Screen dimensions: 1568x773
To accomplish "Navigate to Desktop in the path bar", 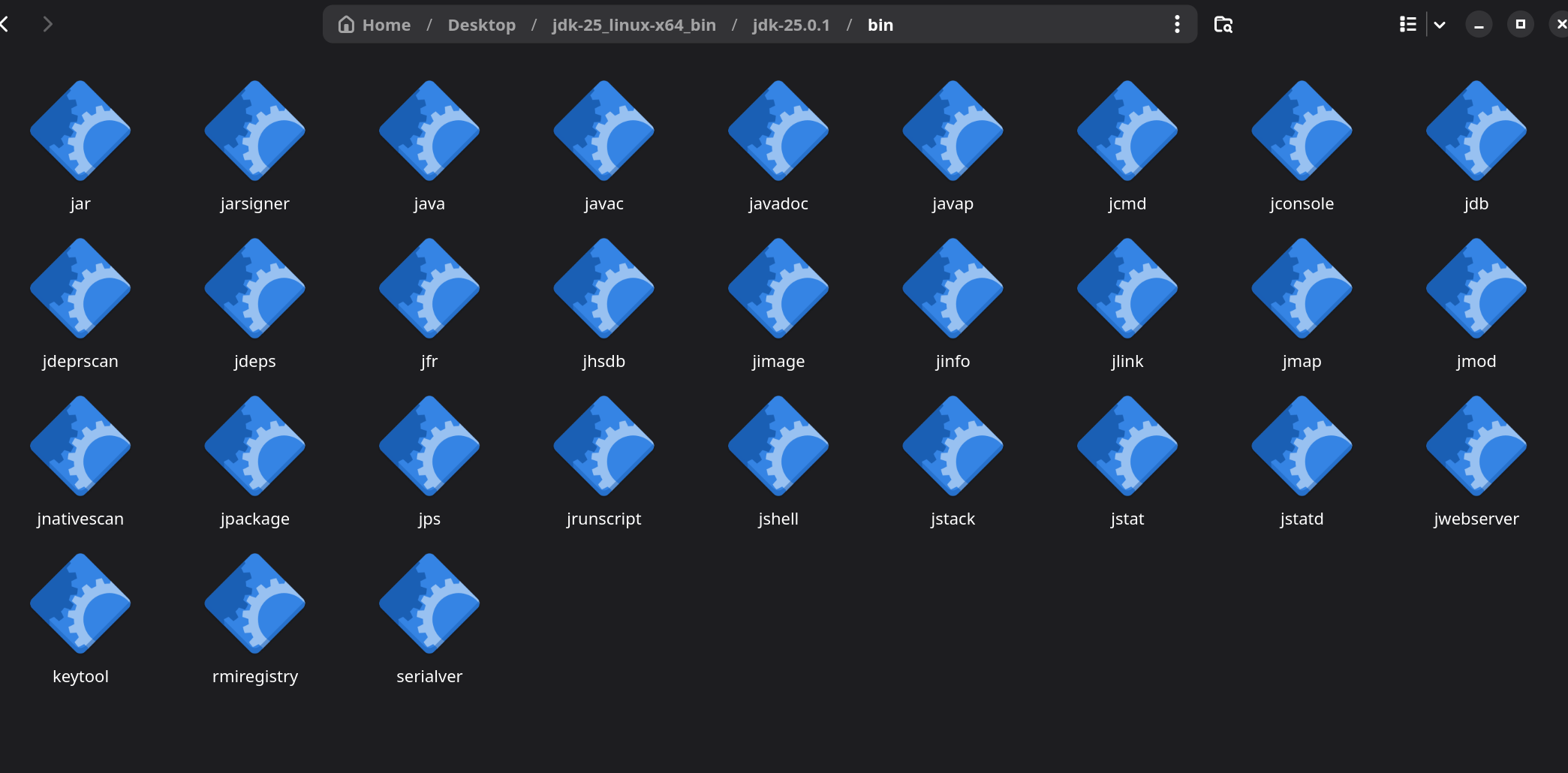I will (482, 25).
